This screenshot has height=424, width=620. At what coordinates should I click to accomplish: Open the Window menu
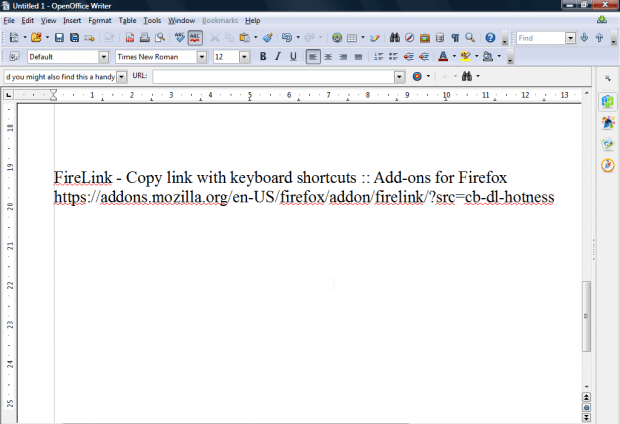(181, 21)
